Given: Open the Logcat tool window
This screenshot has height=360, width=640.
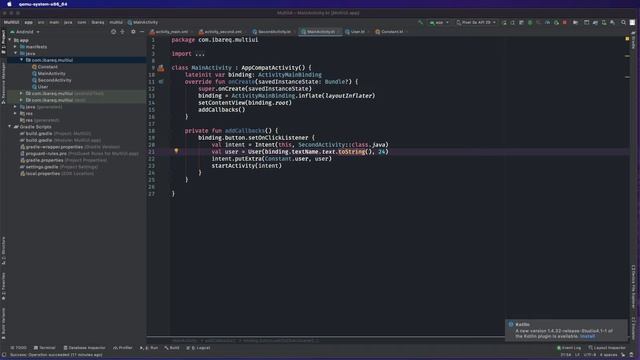Looking at the screenshot, I should [x=198, y=348].
